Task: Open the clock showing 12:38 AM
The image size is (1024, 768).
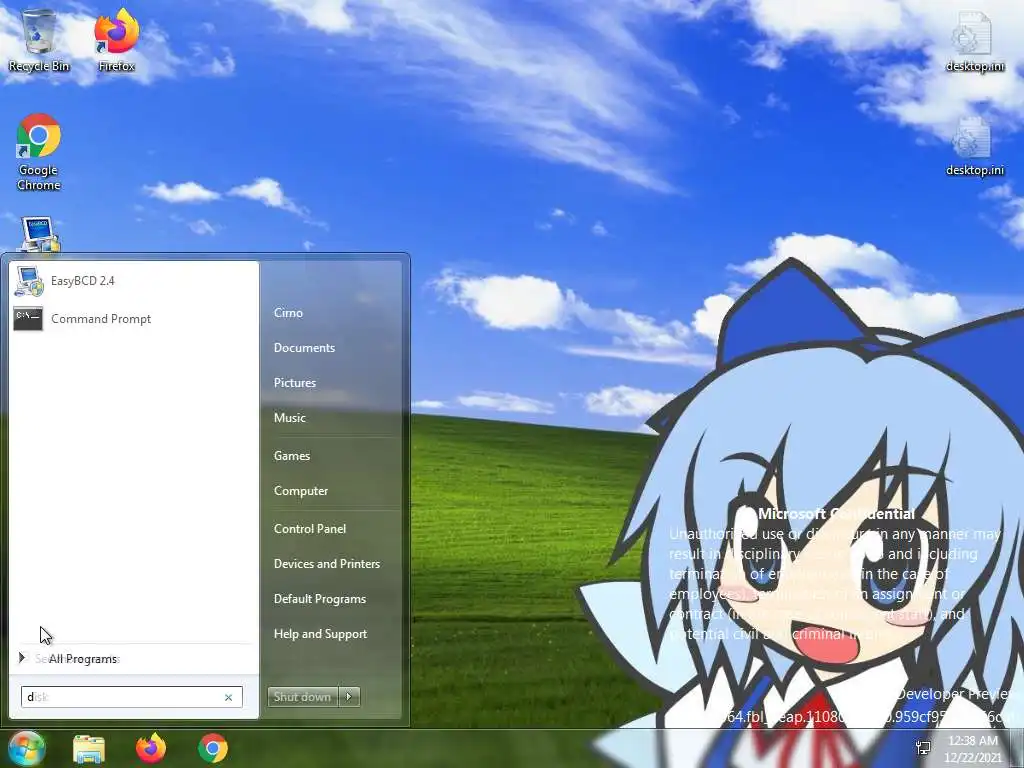Action: coord(972,748)
